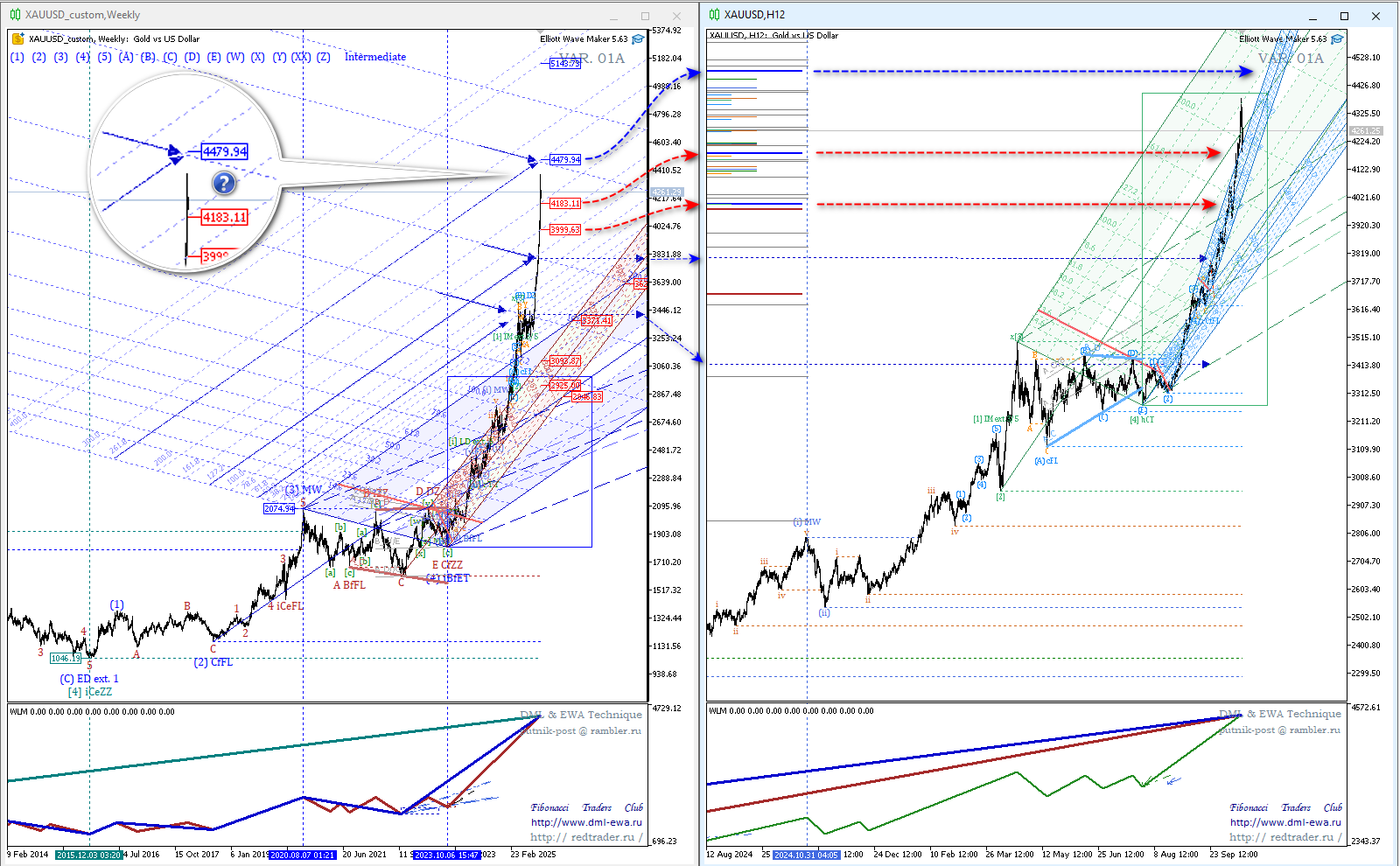Select the (C) wave label
The width and height of the screenshot is (1400, 866).
(x=170, y=57)
